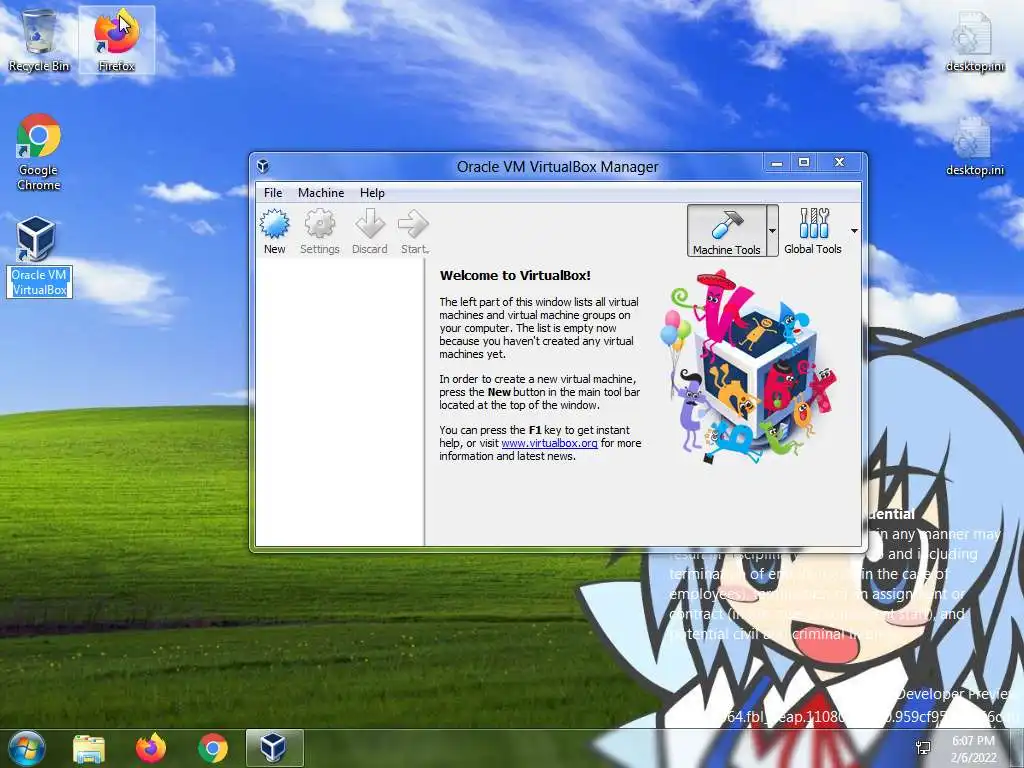This screenshot has height=768, width=1024.
Task: Select the Recycle Bin desktop icon
Action: pos(39,40)
